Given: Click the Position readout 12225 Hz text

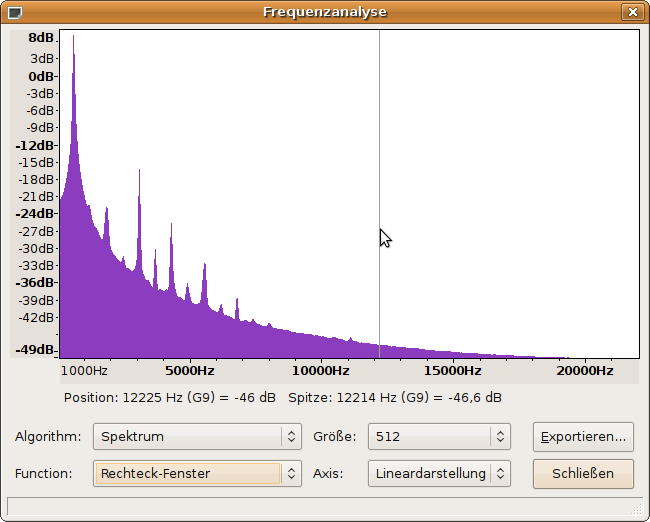Looking at the screenshot, I should (x=170, y=398).
